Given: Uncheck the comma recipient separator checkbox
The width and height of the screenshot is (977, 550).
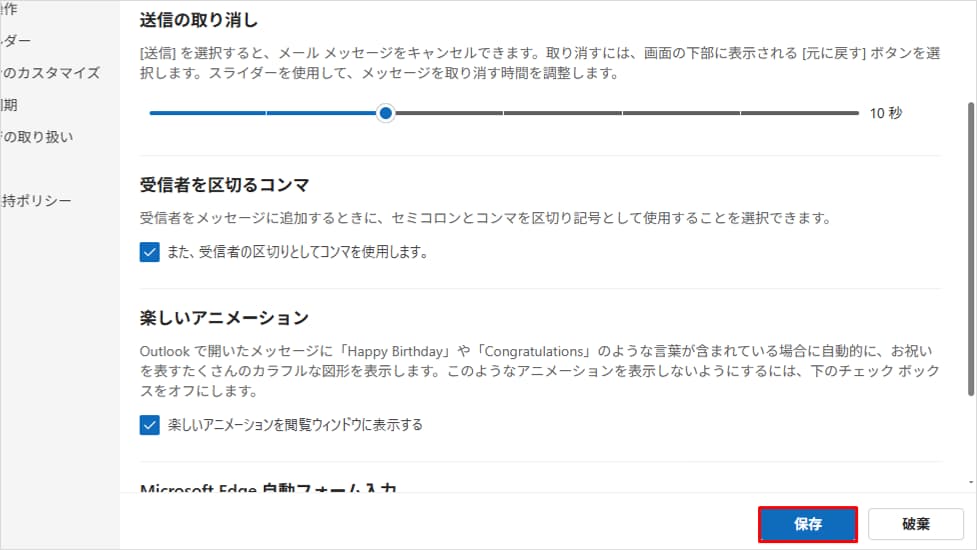Looking at the screenshot, I should (150, 252).
